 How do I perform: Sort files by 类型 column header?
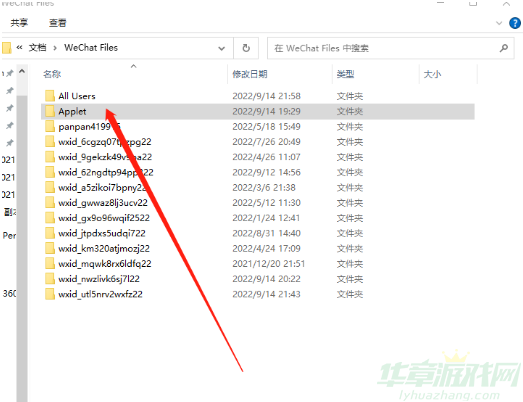(345, 74)
